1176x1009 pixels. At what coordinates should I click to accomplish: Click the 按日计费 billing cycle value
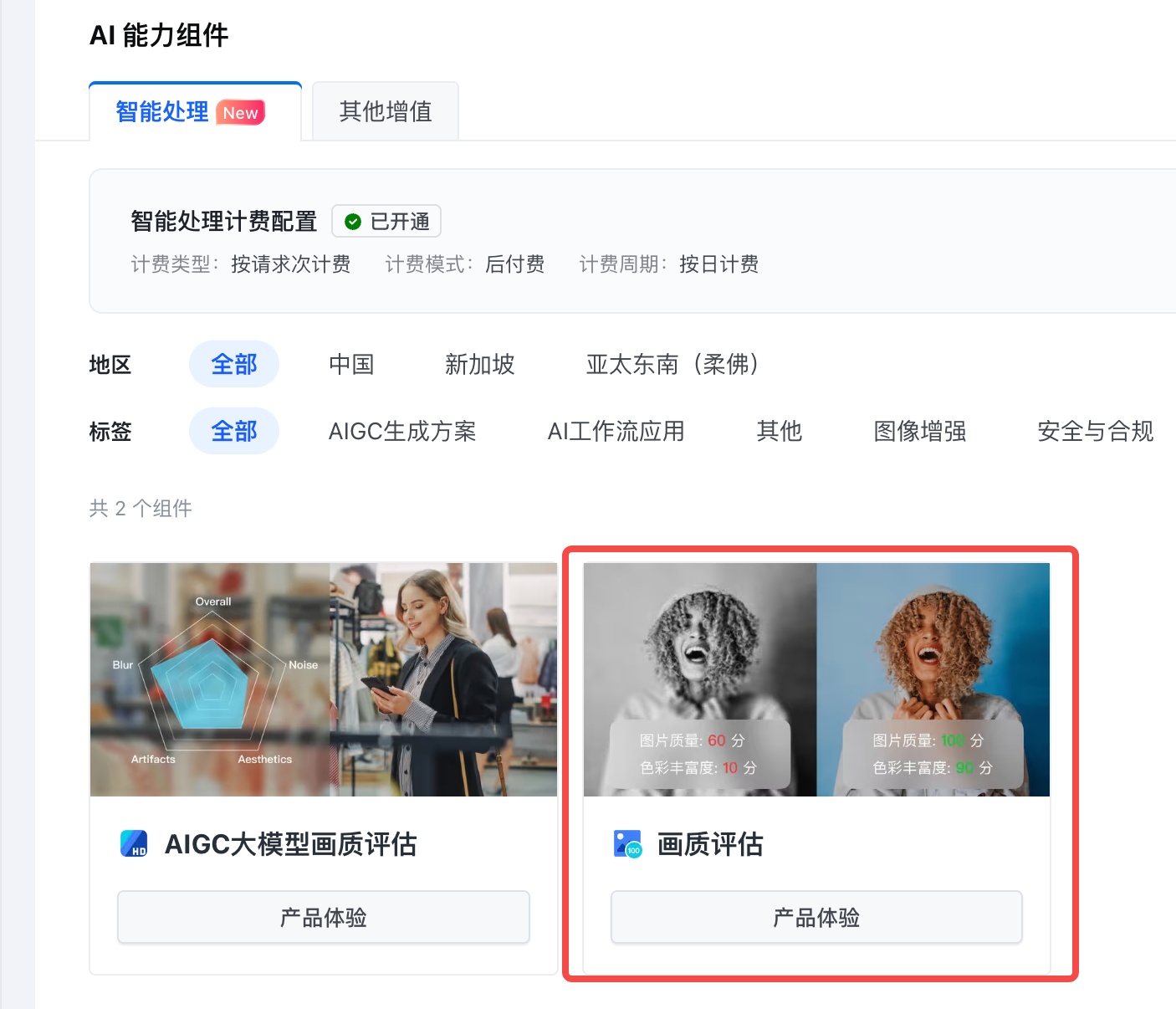[x=719, y=264]
